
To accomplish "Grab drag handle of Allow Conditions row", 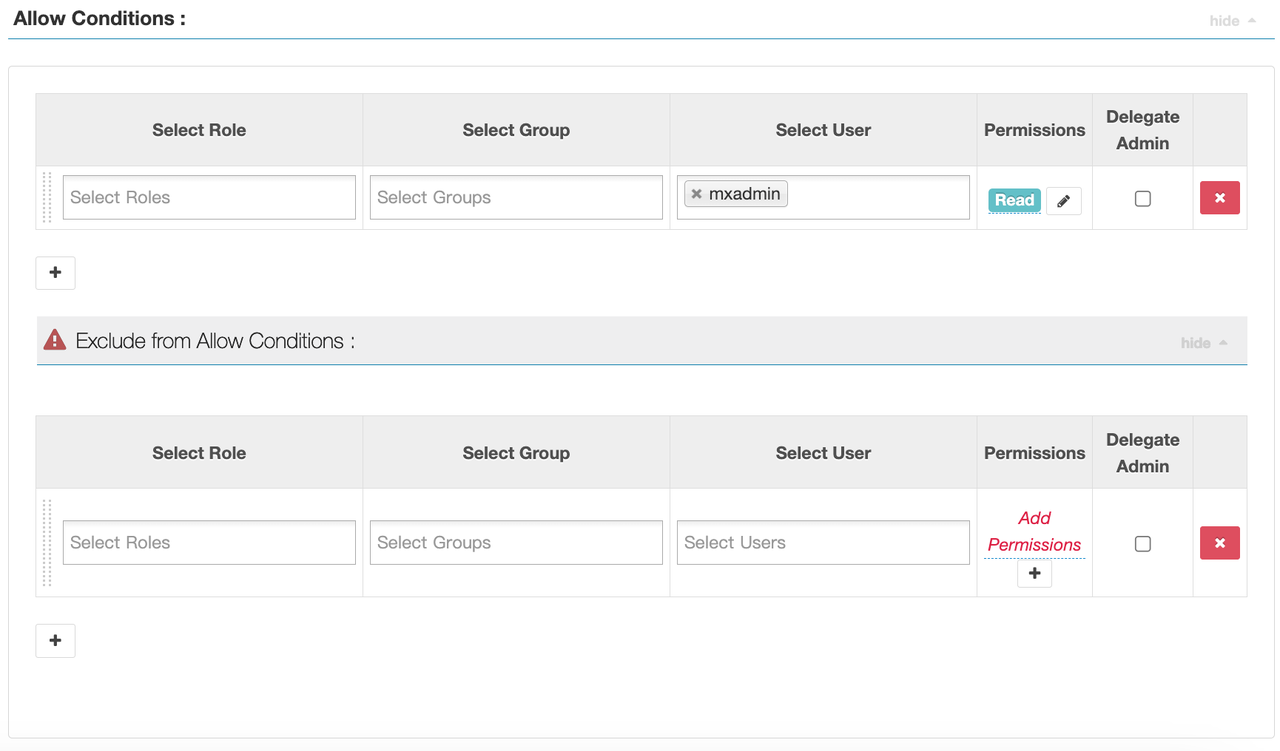I will pyautogui.click(x=47, y=197).
